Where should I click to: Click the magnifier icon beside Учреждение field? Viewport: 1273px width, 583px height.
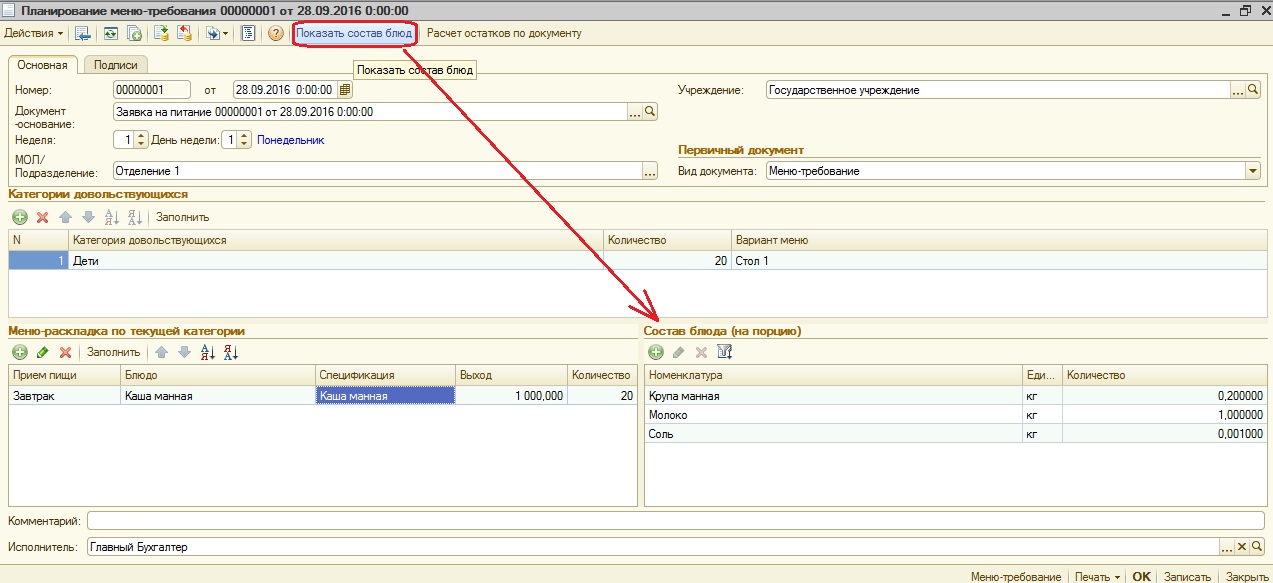[1254, 90]
